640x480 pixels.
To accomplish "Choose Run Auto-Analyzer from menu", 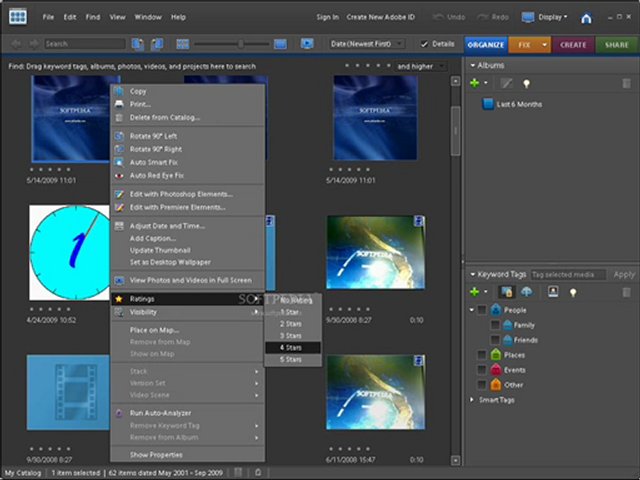I will [x=187, y=413].
